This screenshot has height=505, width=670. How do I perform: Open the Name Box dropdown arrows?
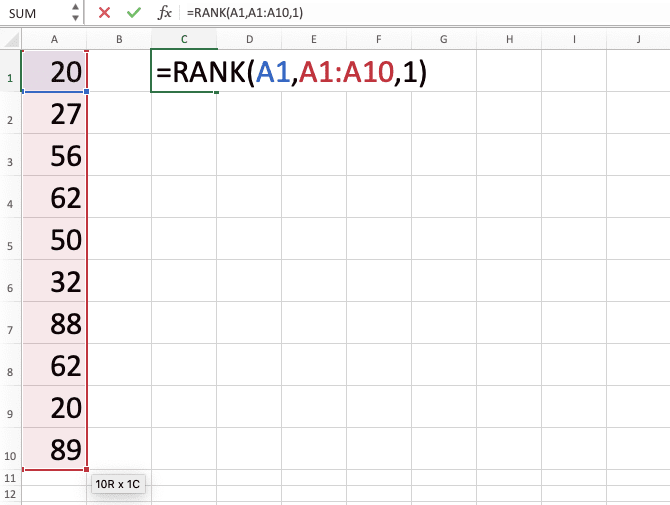pos(75,12)
